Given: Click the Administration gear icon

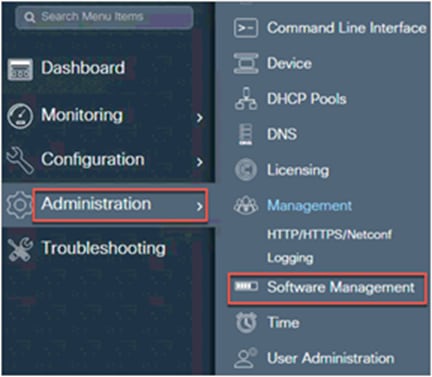Looking at the screenshot, I should [x=19, y=204].
